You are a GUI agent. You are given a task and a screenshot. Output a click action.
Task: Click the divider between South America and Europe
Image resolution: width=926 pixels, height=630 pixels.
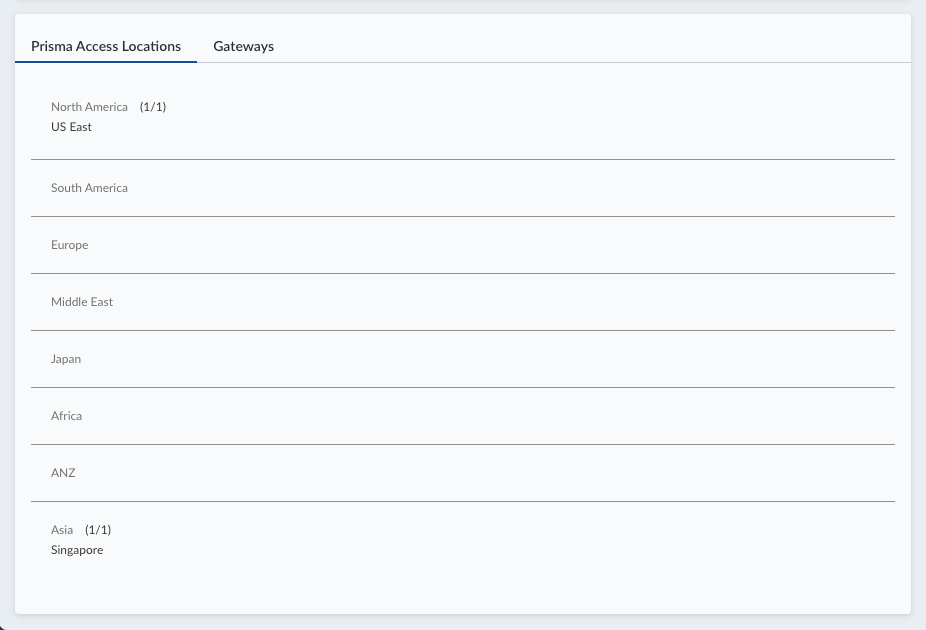click(x=463, y=216)
